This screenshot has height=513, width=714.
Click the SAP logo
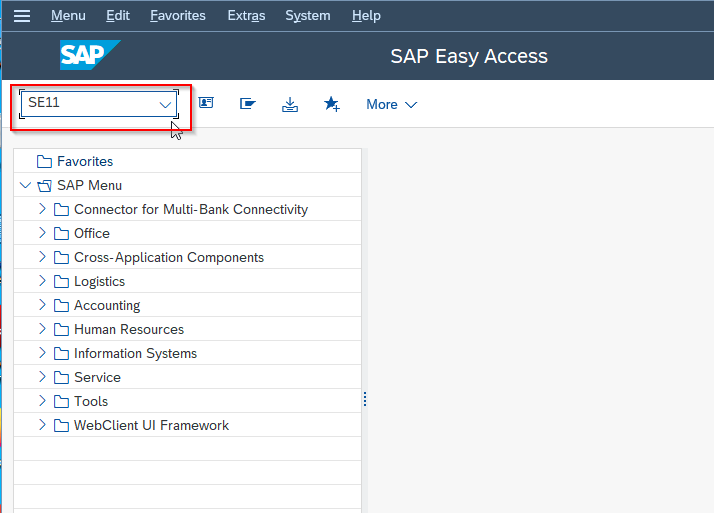point(90,55)
